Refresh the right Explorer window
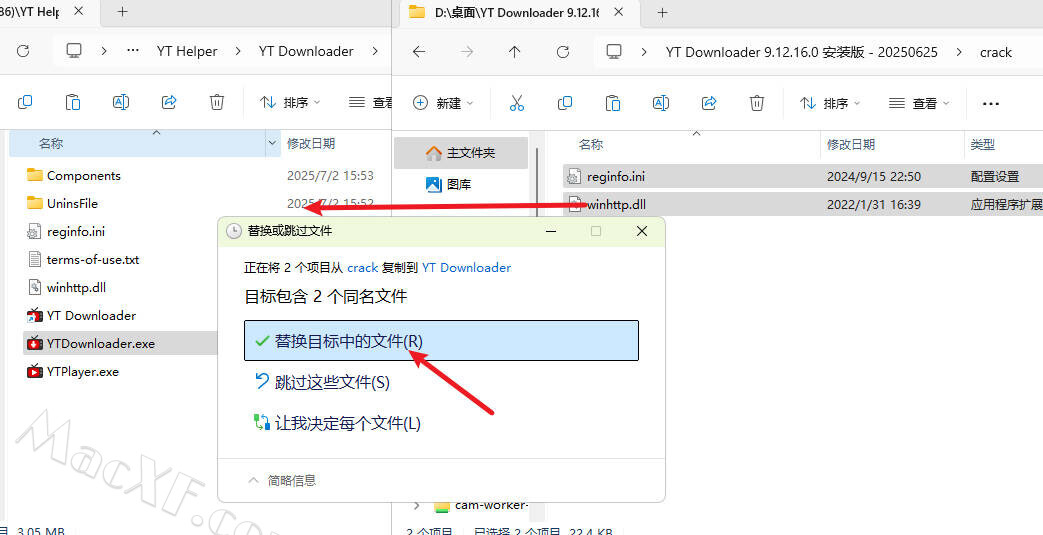Screen dimensions: 1043x535 click(x=563, y=52)
